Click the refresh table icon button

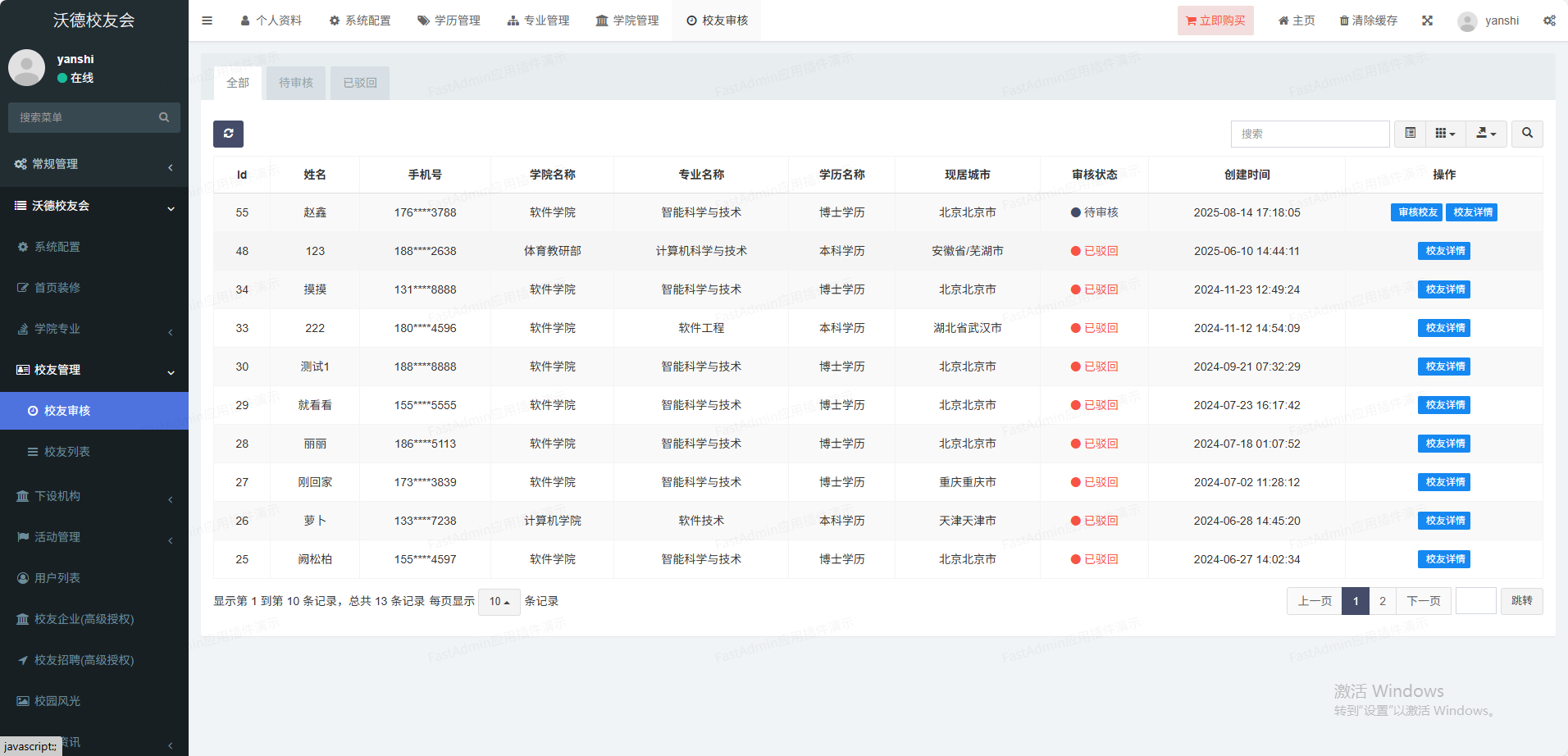pyautogui.click(x=228, y=134)
